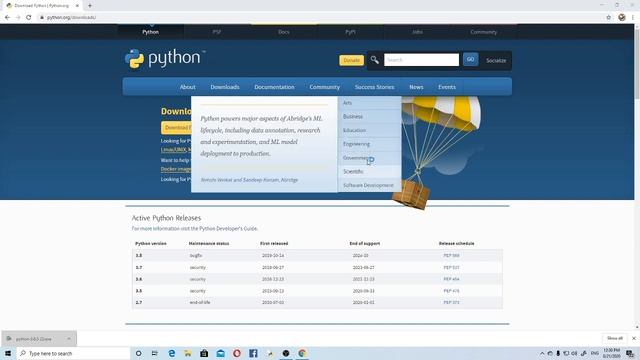Select the Jobs top tab

click(x=417, y=32)
